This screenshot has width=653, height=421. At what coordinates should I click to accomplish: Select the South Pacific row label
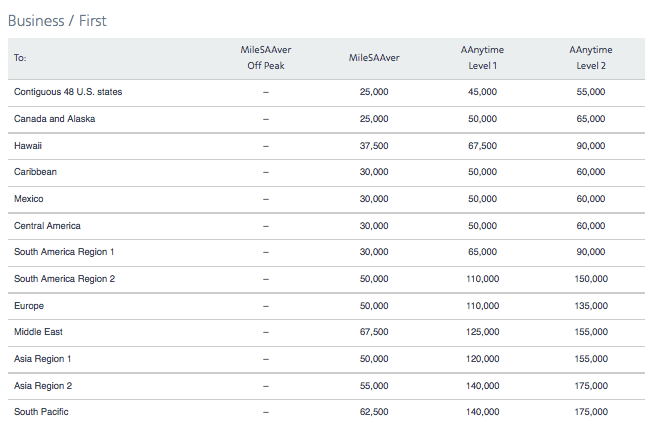(x=41, y=412)
